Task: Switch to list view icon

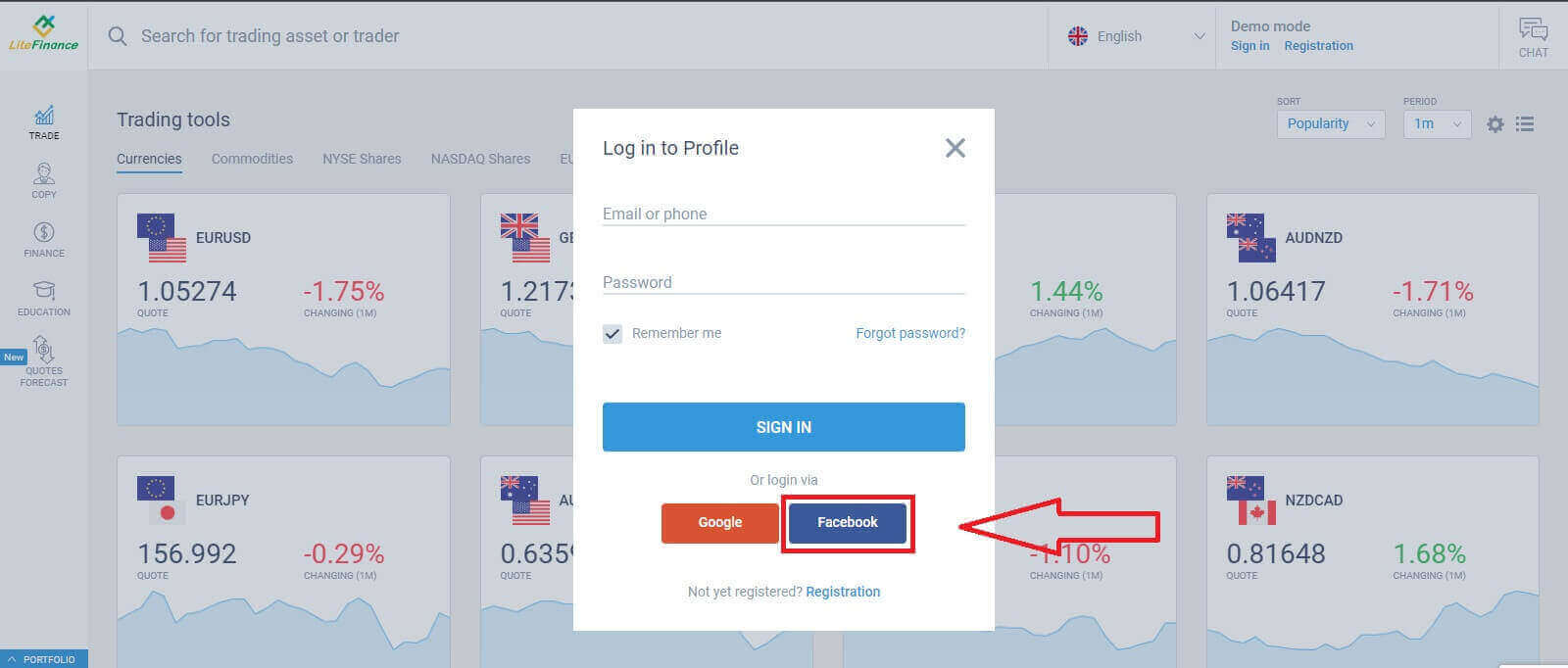Action: pyautogui.click(x=1525, y=124)
